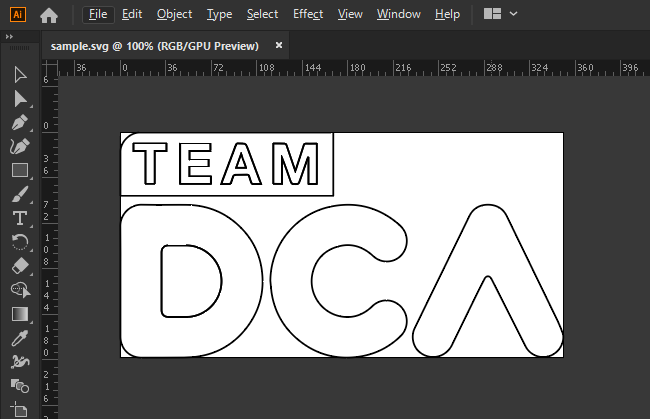Select the Rectangle tool
This screenshot has height=419, width=650.
click(20, 170)
